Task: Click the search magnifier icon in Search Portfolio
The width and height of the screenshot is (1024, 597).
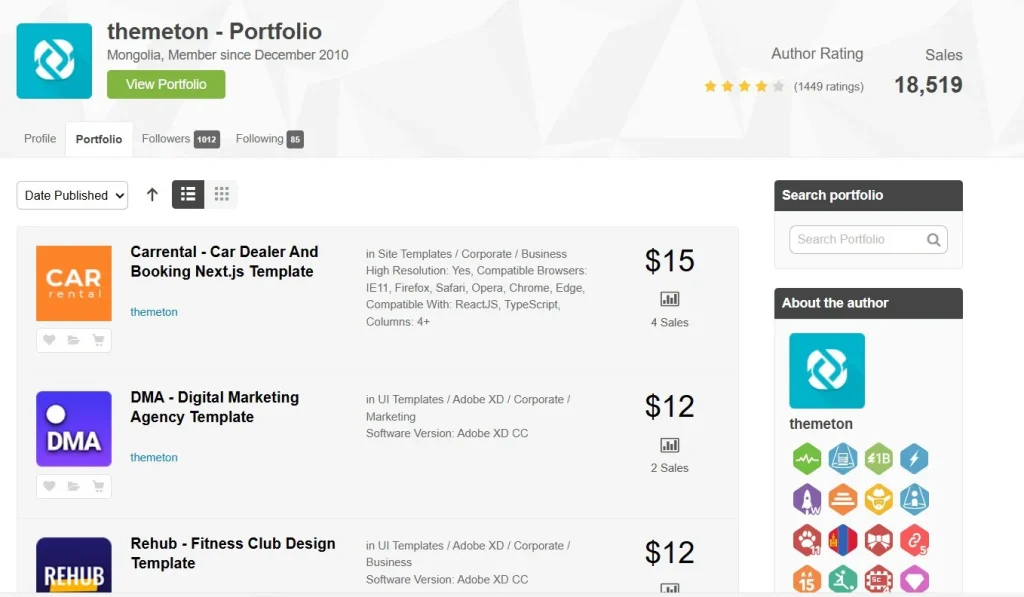Action: (x=933, y=240)
